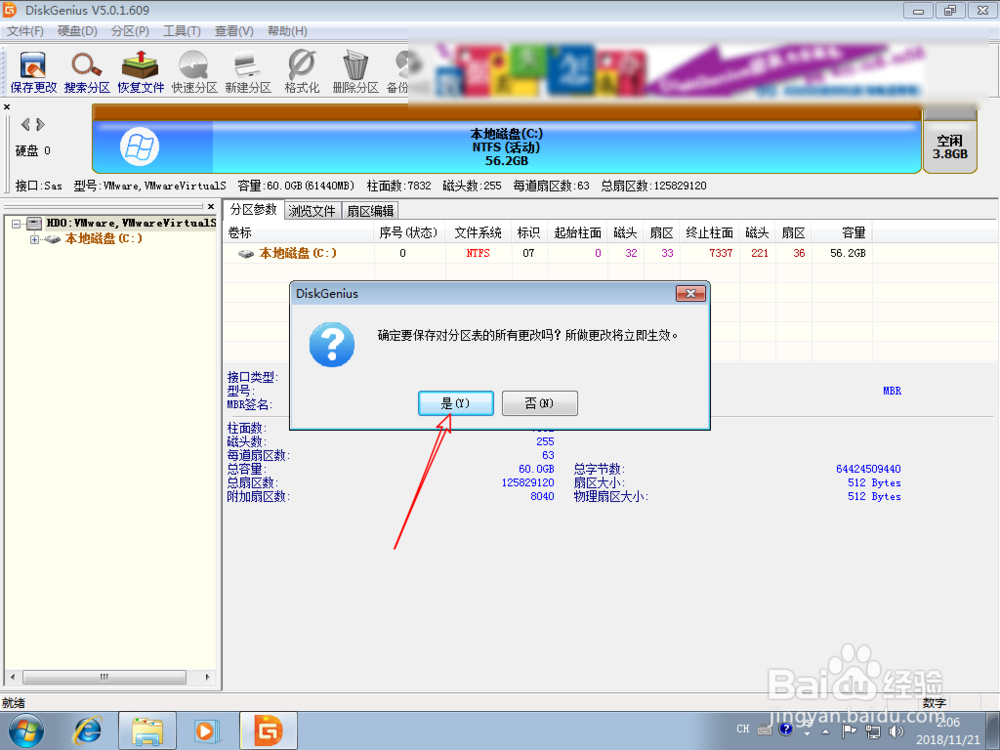The height and width of the screenshot is (750, 1000).
Task: Confirm saving with 是(Y) button
Action: tap(456, 403)
